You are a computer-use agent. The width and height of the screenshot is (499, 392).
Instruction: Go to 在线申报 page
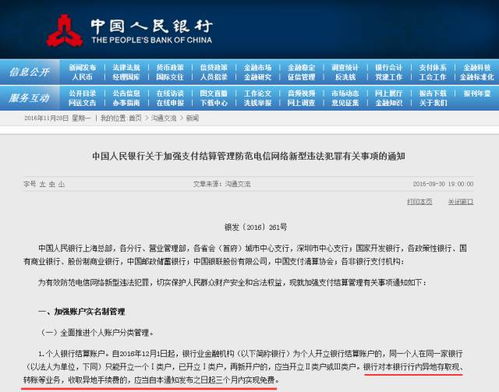pos(170,103)
